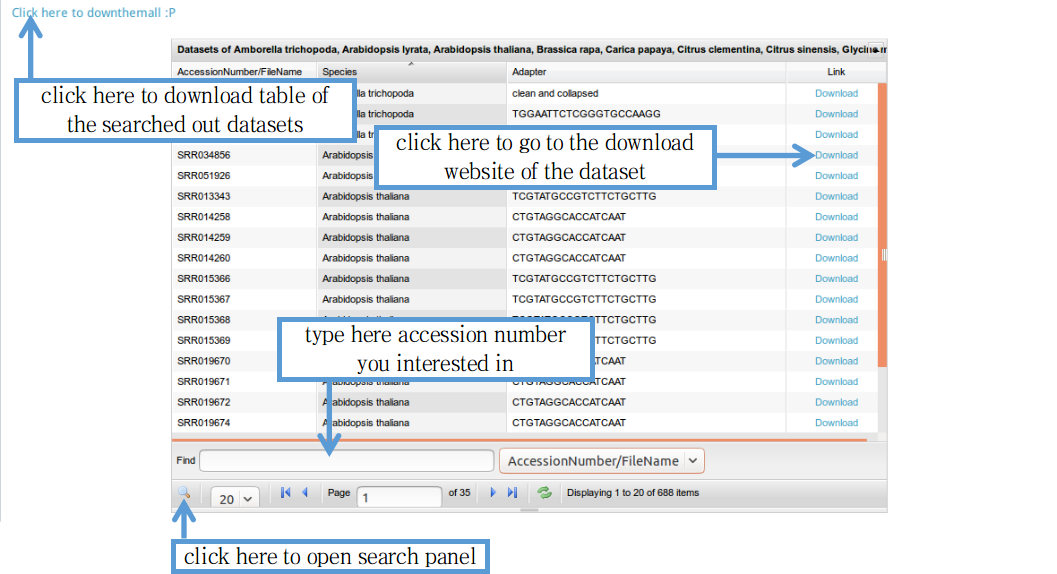Jump to last page of results

click(x=513, y=493)
